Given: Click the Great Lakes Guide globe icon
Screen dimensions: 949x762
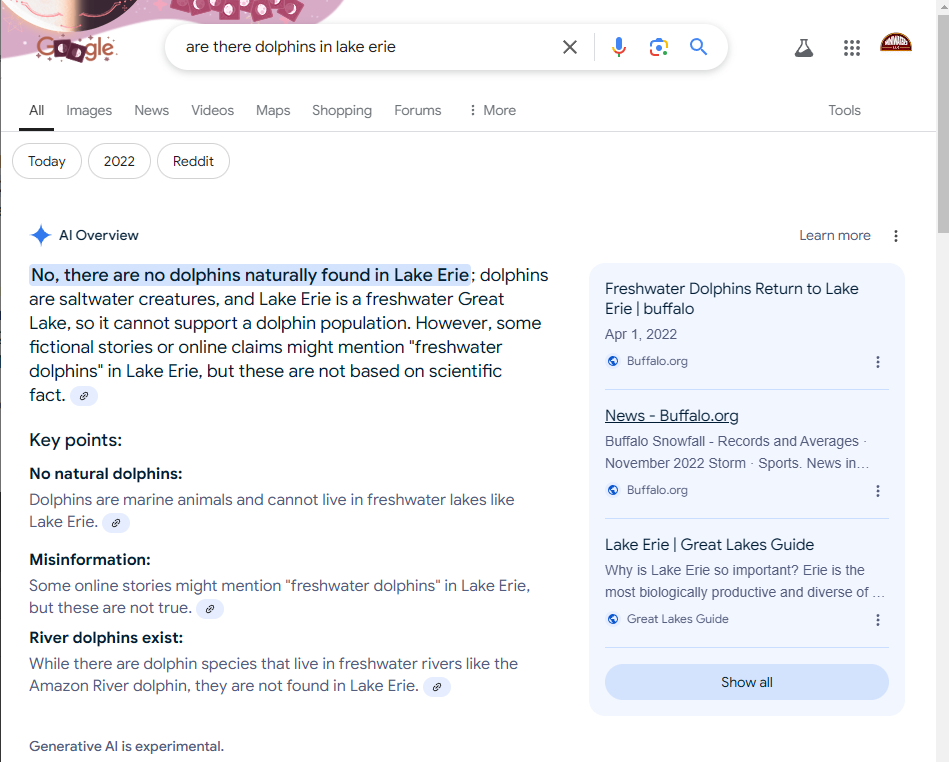Looking at the screenshot, I should [x=613, y=619].
